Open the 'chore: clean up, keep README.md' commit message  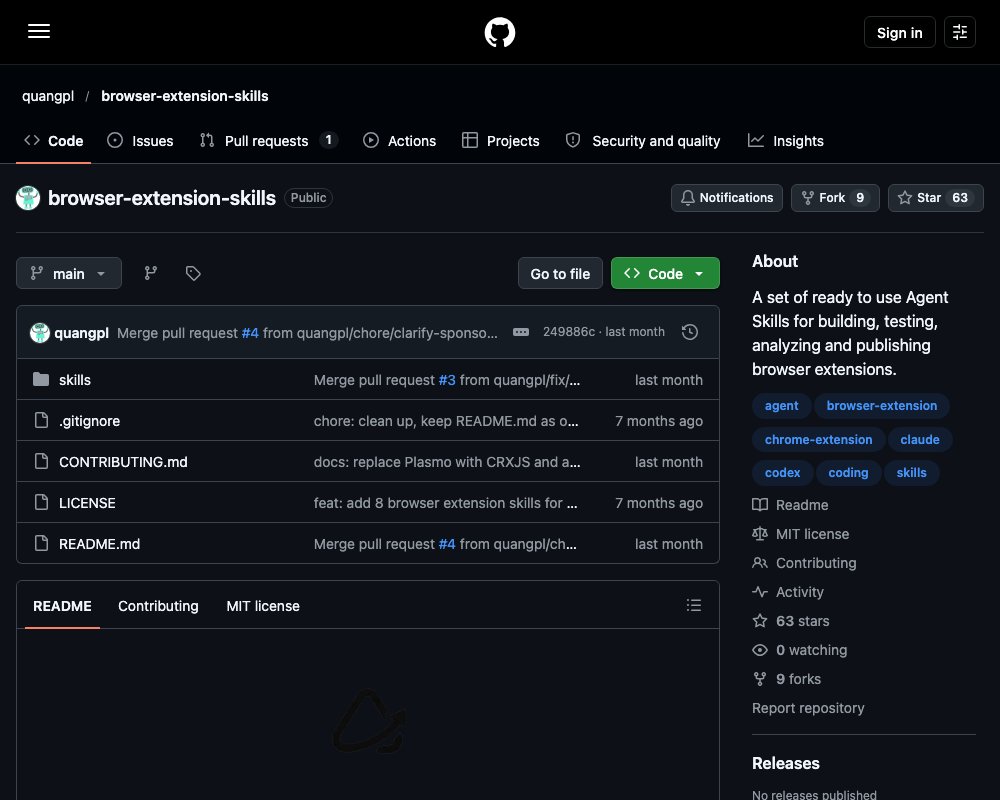pos(446,420)
